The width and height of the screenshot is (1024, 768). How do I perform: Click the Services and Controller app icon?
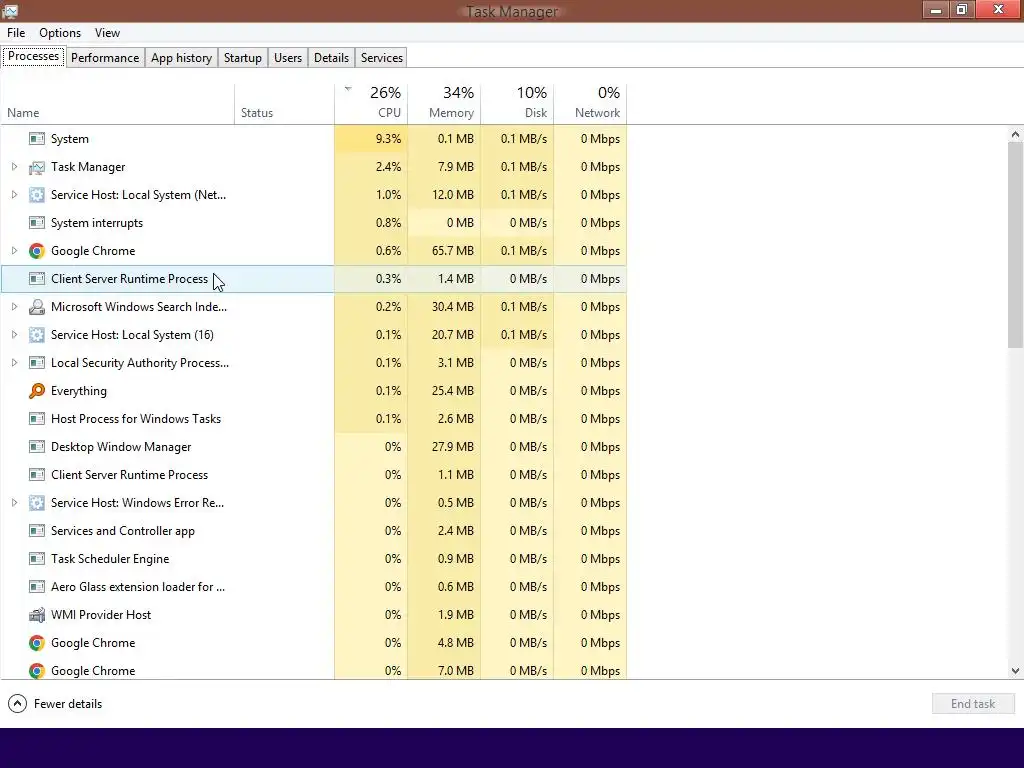point(37,531)
